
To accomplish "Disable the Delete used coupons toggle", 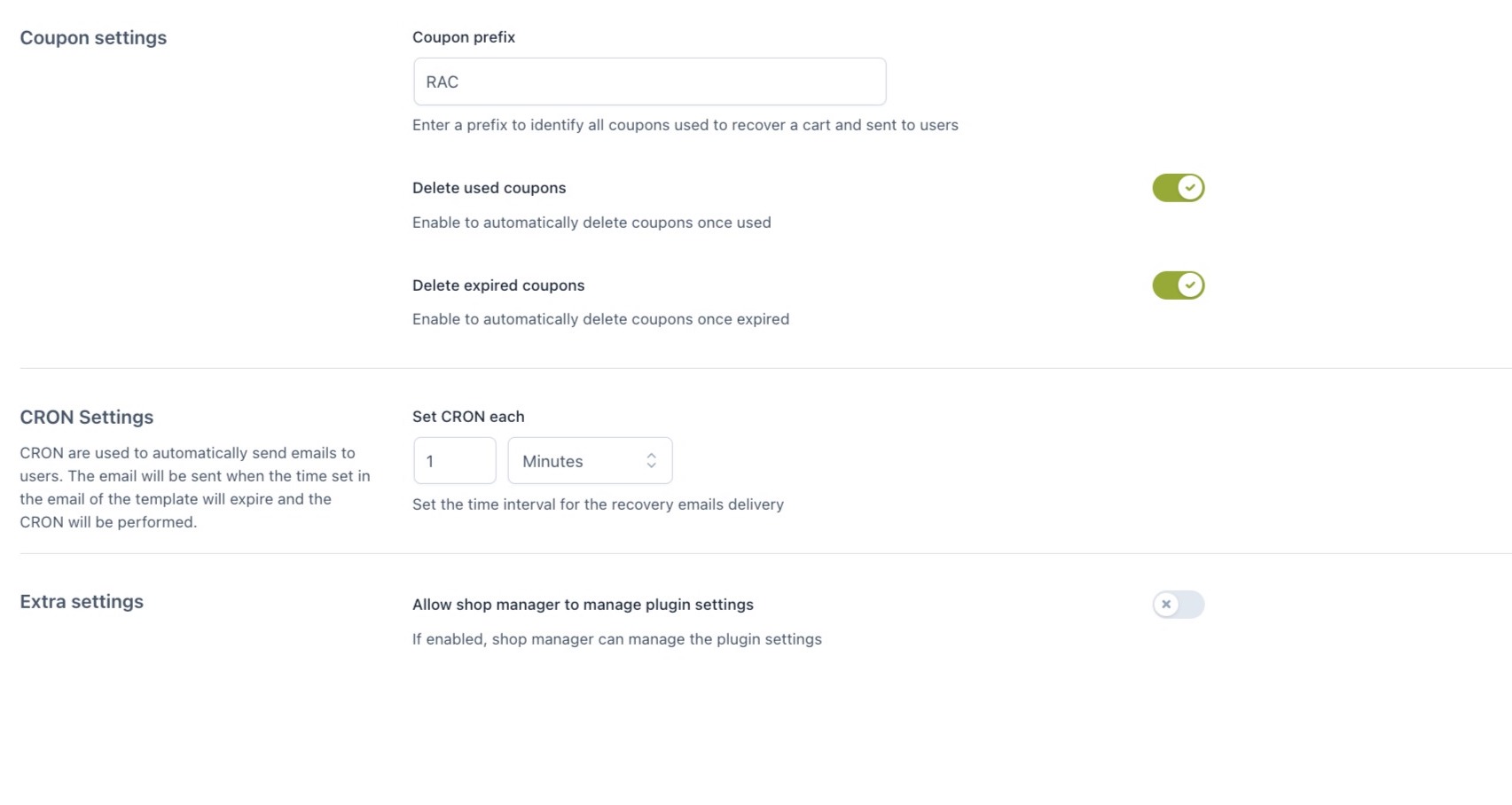I will click(x=1178, y=188).
